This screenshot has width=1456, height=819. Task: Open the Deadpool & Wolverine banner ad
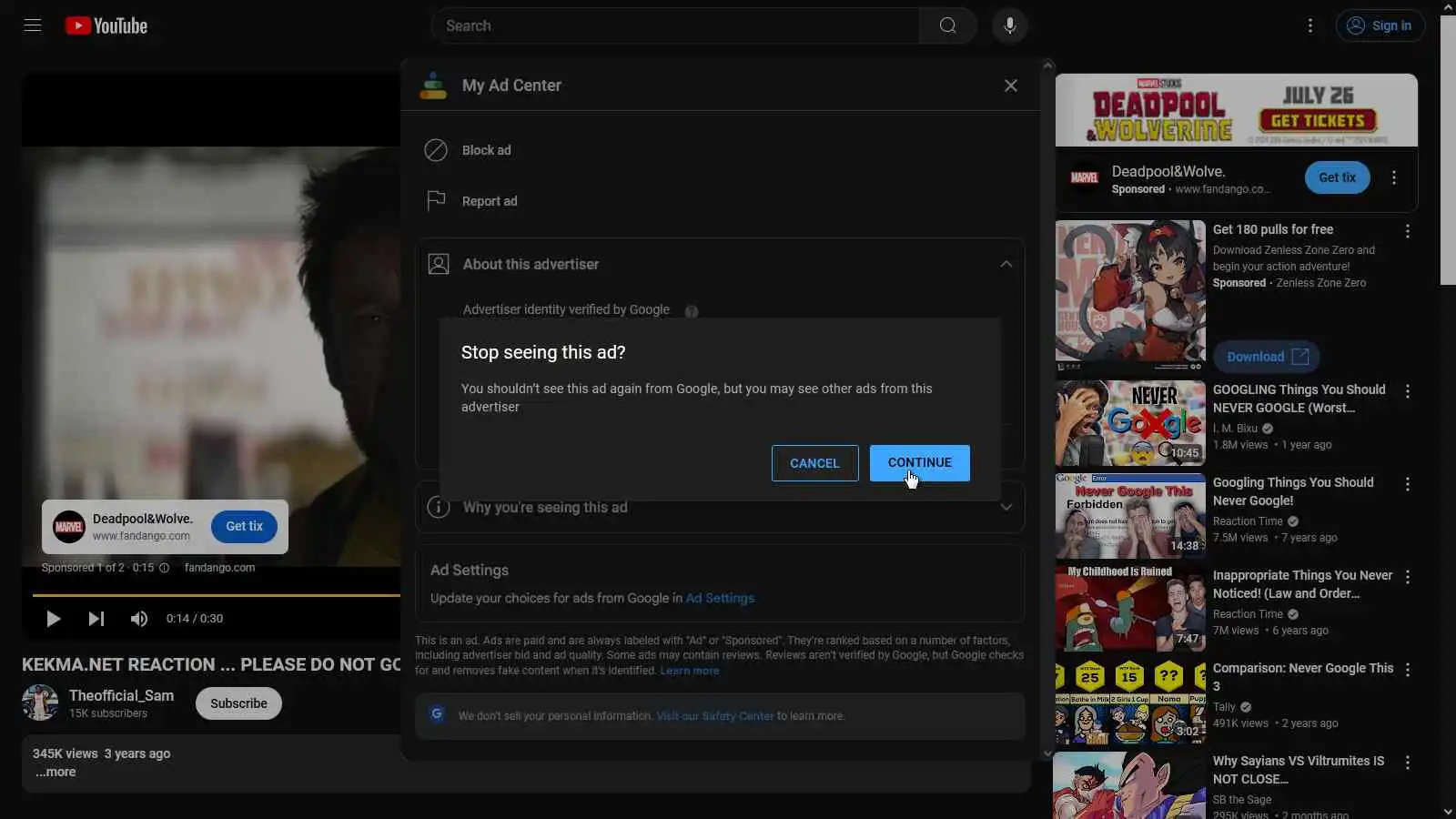1236,110
